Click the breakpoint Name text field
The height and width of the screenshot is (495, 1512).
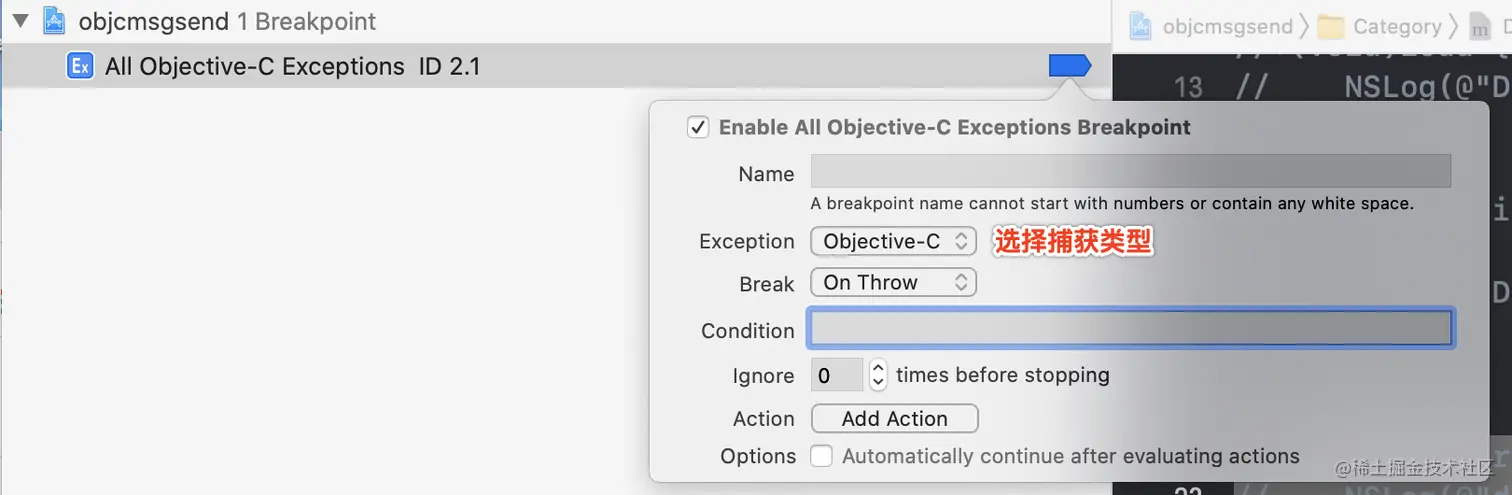point(1130,172)
